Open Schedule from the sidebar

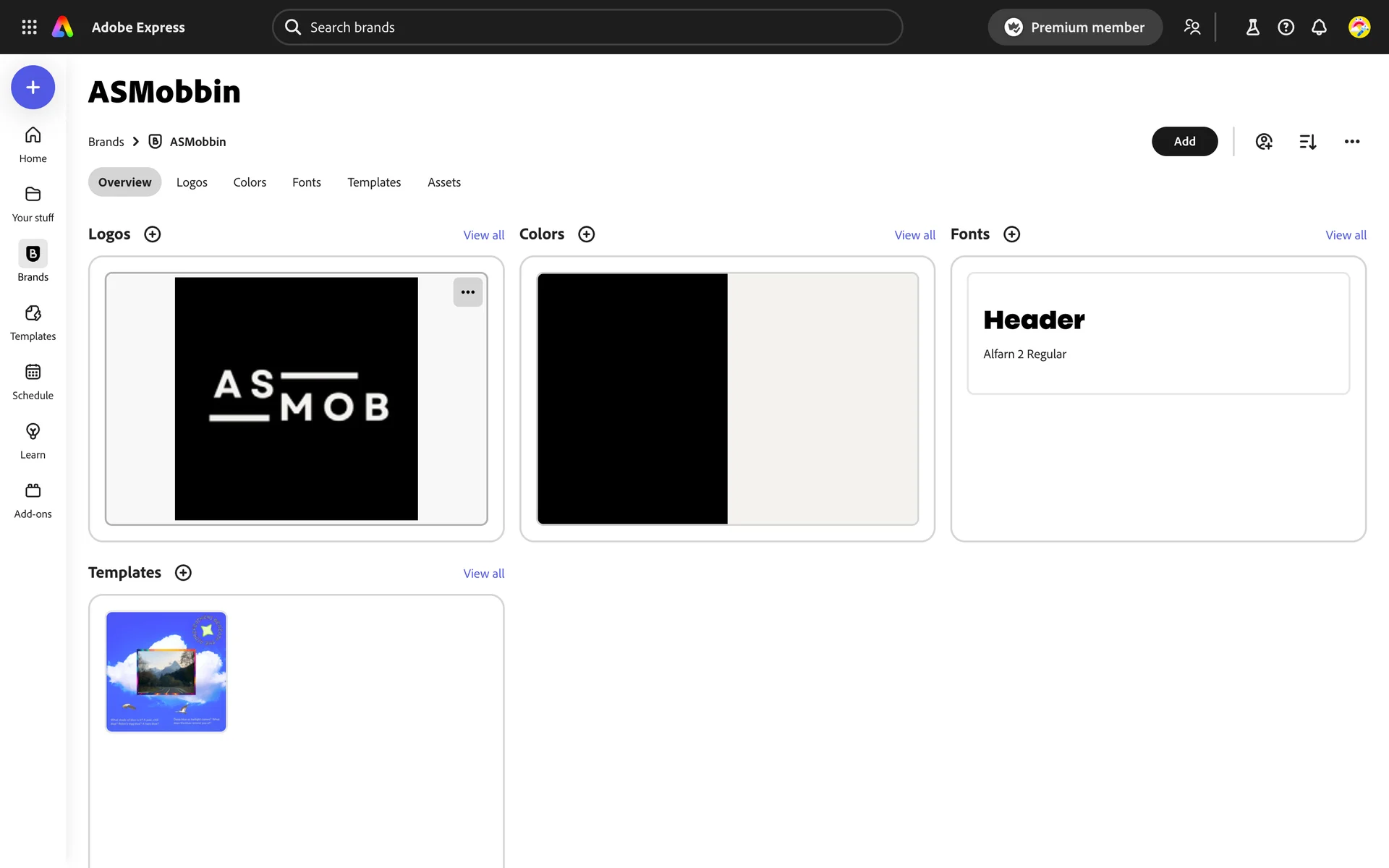coord(33,381)
